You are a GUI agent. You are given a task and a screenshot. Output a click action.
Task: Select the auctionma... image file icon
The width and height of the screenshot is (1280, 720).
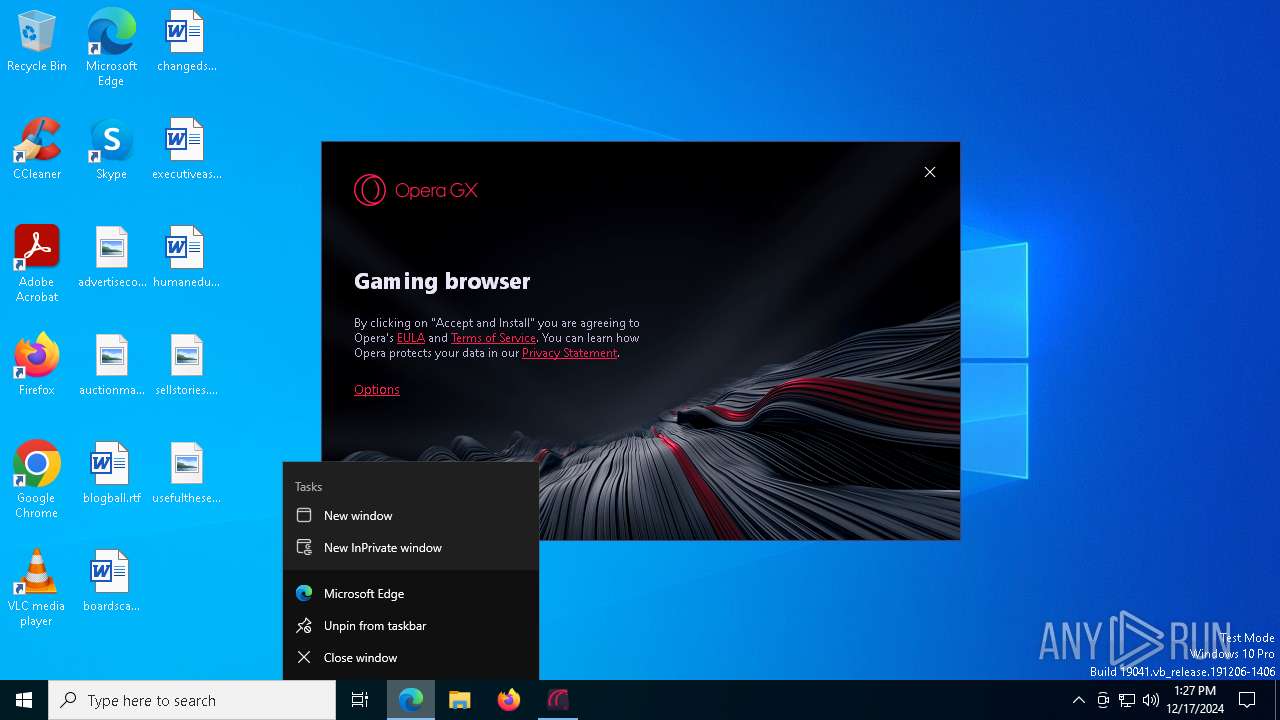coord(111,366)
